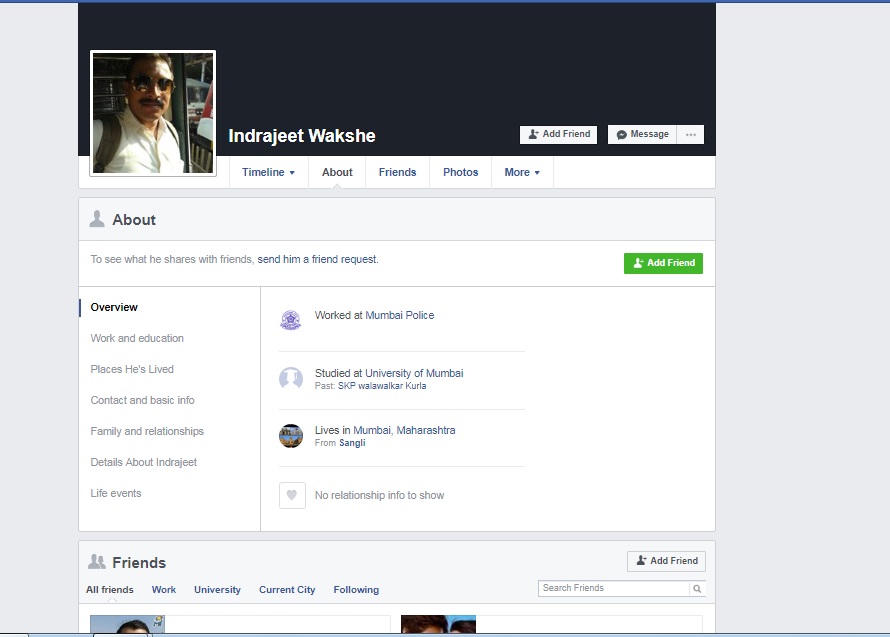
Task: Filter friends by Current City
Action: pyautogui.click(x=287, y=590)
